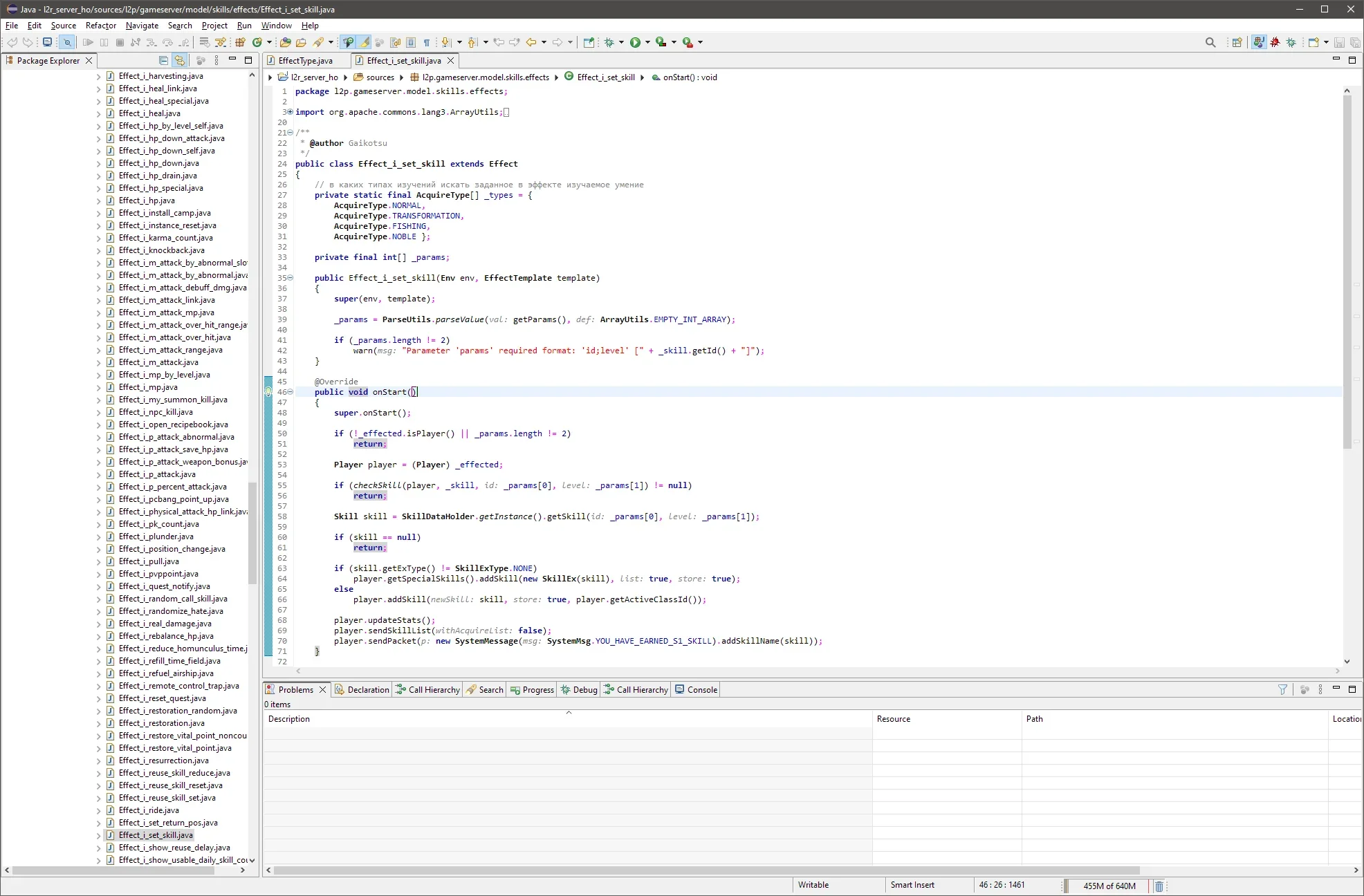Collapse the constructor fold on line 35
1364x896 pixels.
291,278
